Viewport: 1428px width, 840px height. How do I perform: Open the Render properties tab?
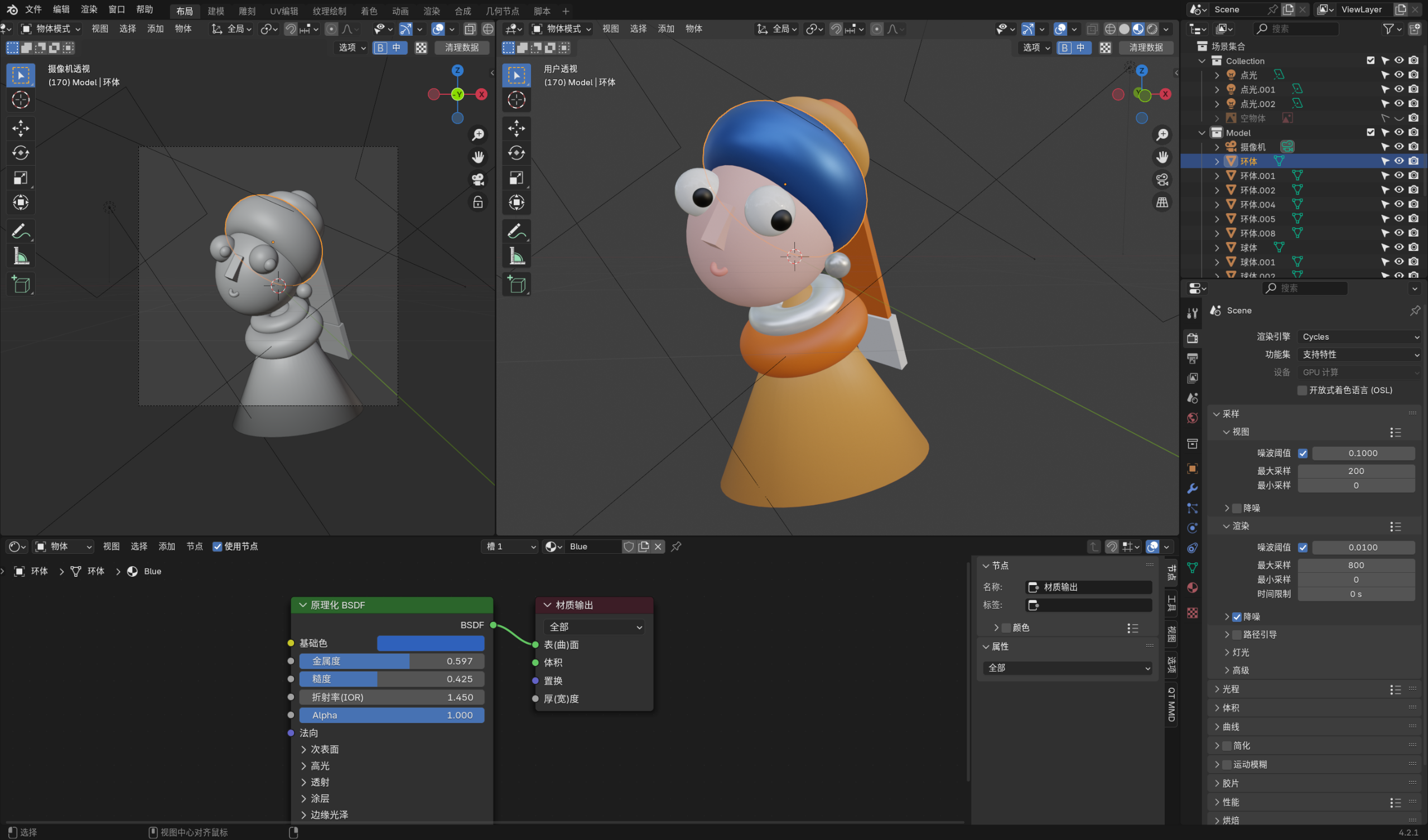[1192, 339]
